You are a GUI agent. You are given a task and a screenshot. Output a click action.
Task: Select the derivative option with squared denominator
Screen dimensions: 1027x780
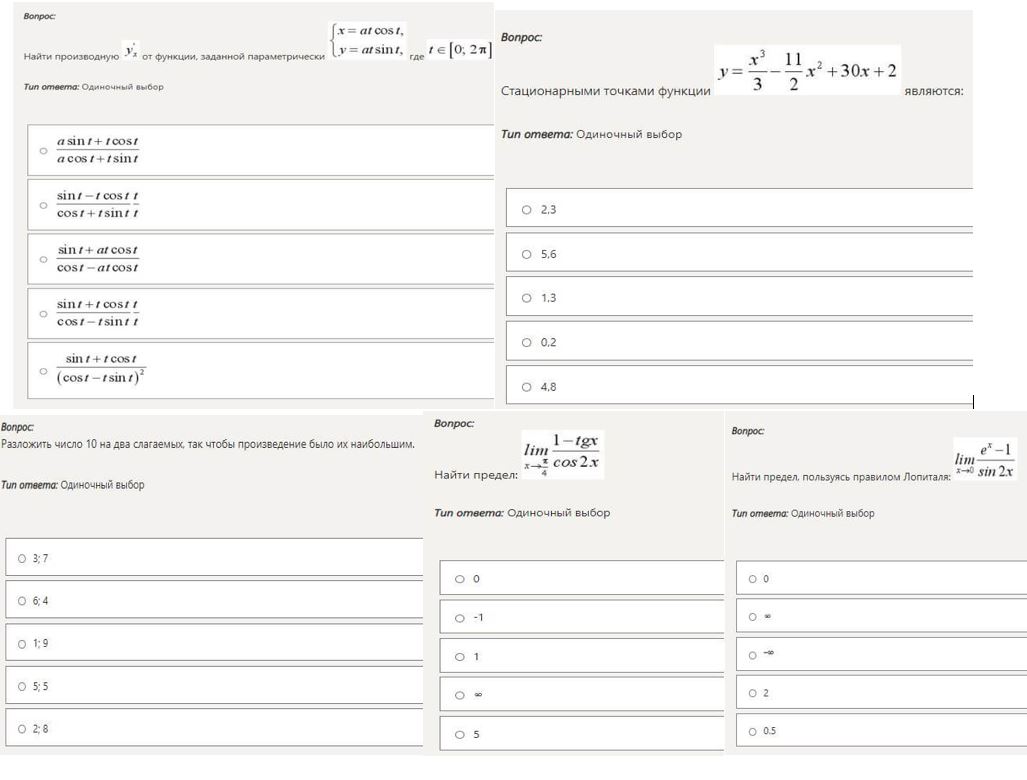(x=43, y=370)
